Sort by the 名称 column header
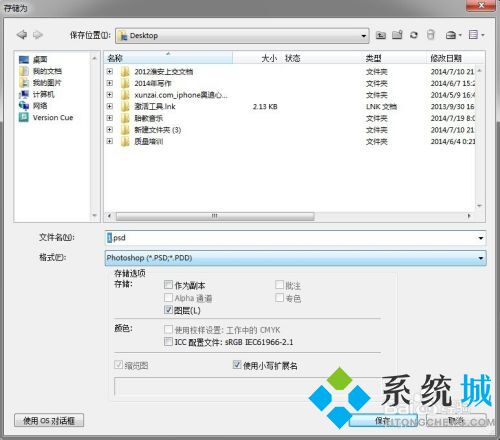The height and width of the screenshot is (440, 500). (x=168, y=58)
